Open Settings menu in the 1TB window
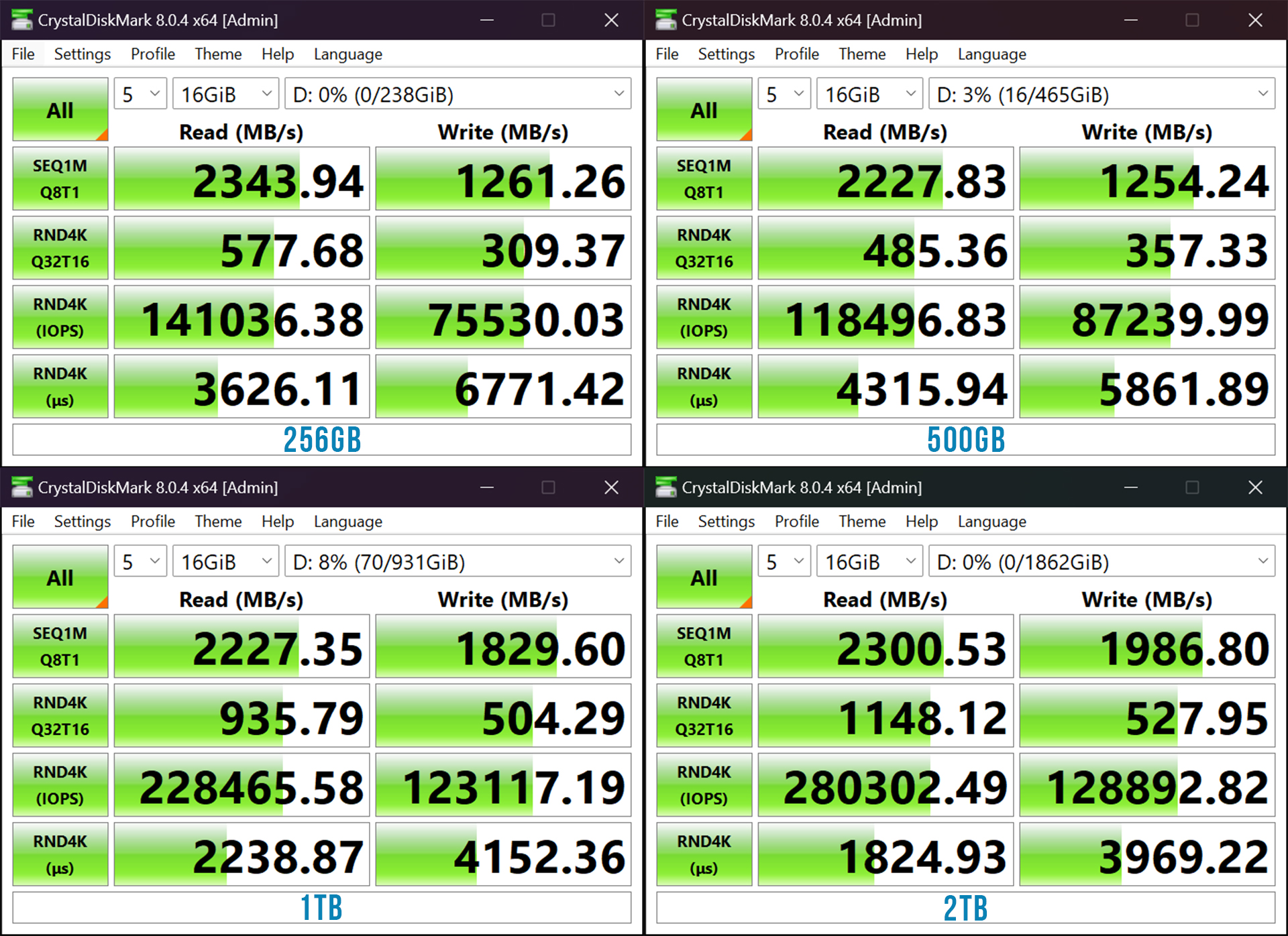 coord(82,521)
